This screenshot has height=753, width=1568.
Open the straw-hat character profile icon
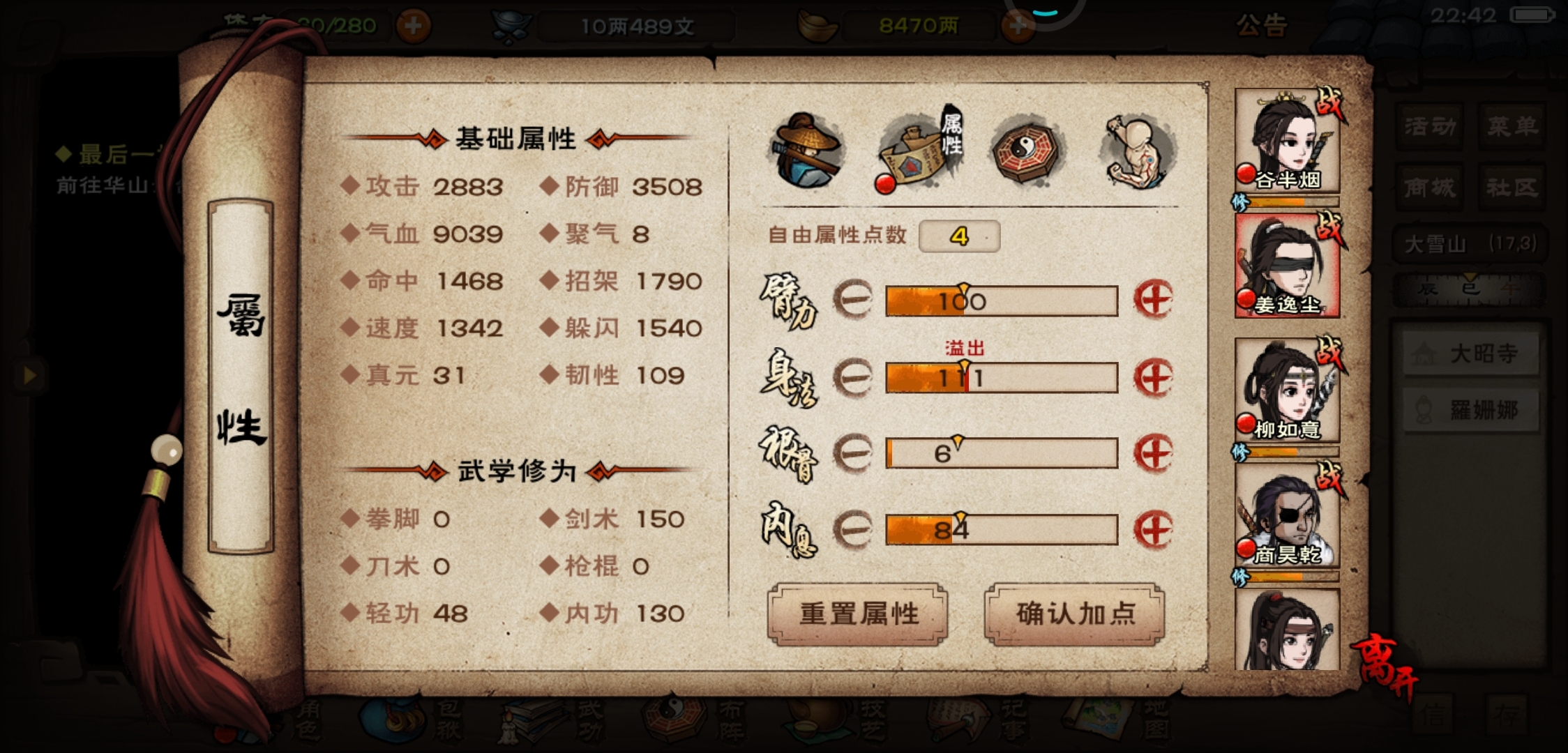(x=807, y=151)
